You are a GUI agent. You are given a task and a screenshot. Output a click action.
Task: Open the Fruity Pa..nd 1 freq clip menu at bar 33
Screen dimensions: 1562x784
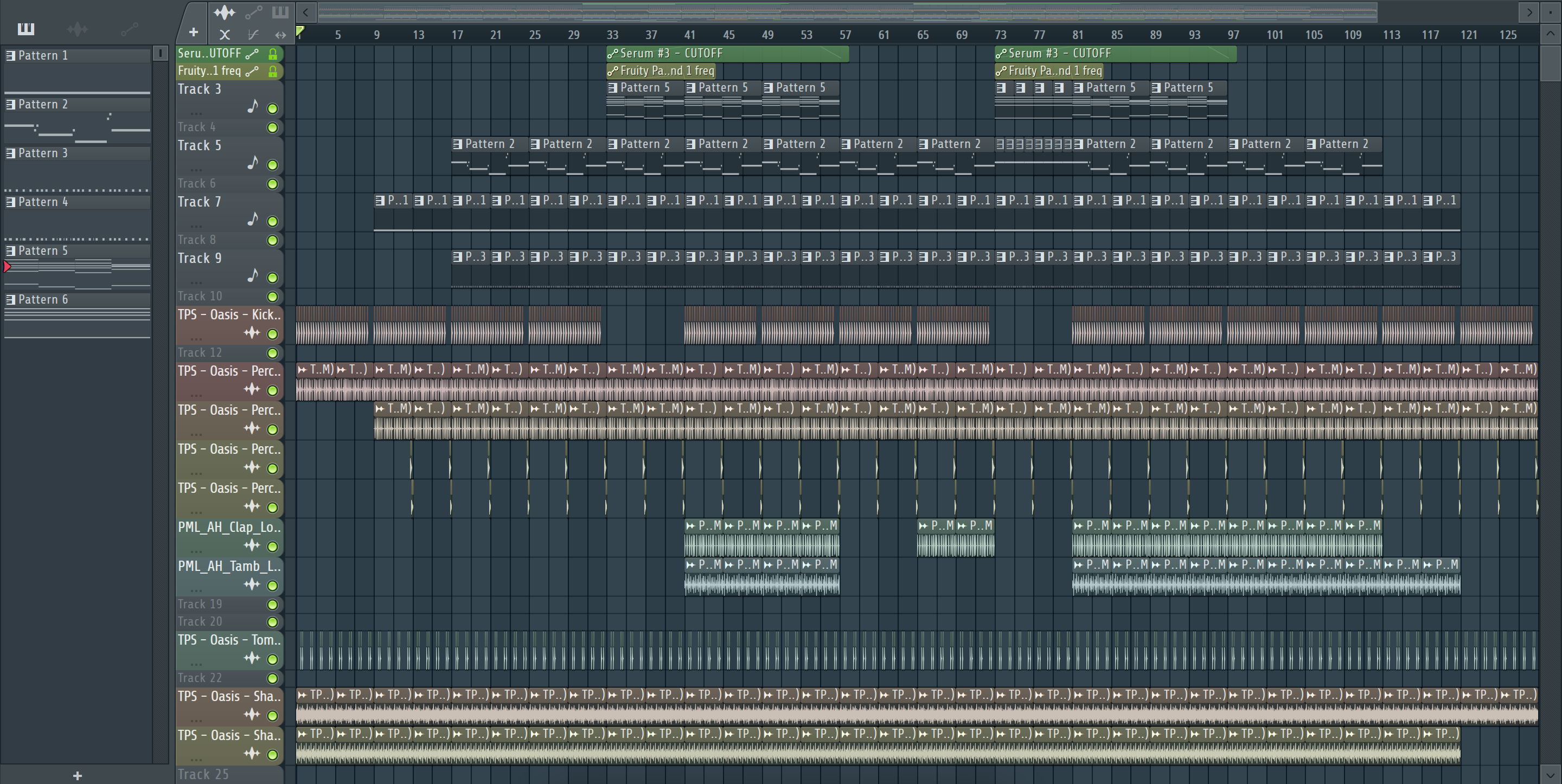coord(613,71)
